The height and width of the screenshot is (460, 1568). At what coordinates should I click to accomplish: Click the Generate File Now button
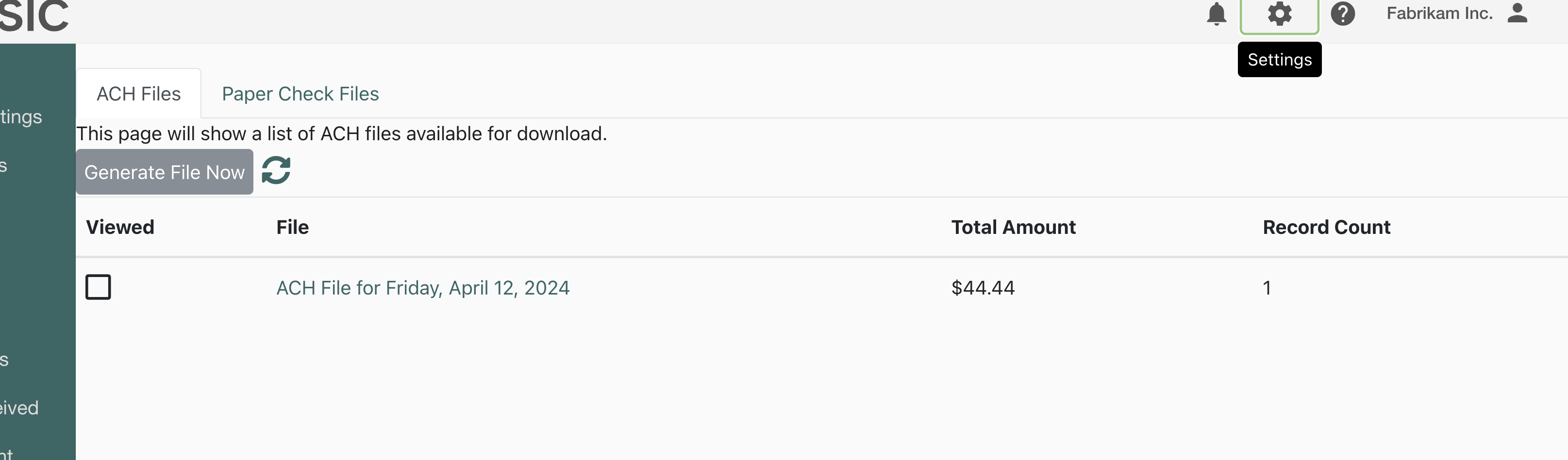pos(165,172)
